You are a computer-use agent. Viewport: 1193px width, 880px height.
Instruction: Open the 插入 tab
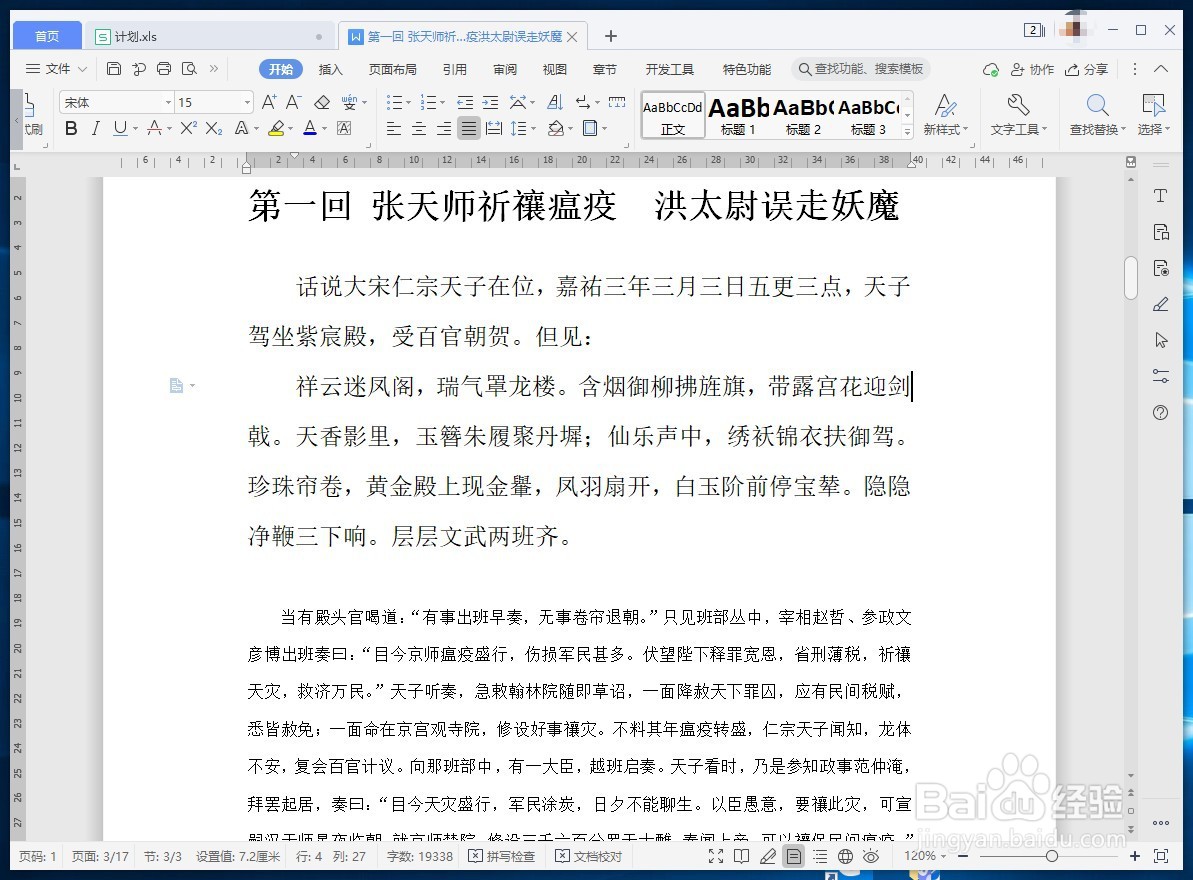click(x=330, y=69)
